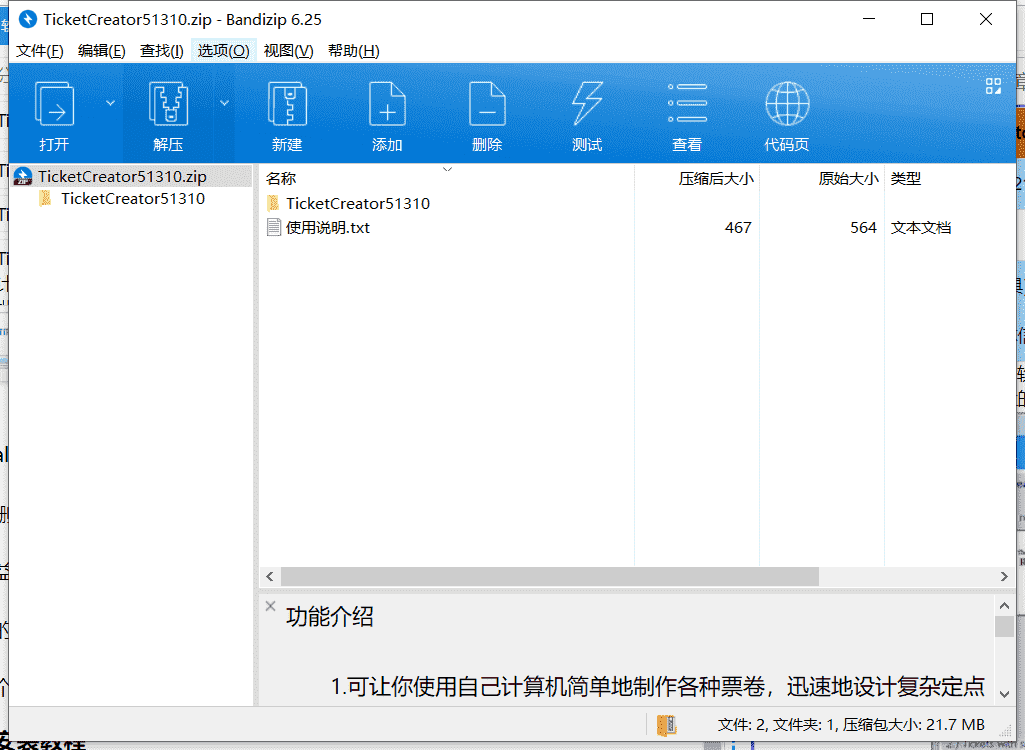Expand the dropdown arrow beside 解压

point(224,103)
